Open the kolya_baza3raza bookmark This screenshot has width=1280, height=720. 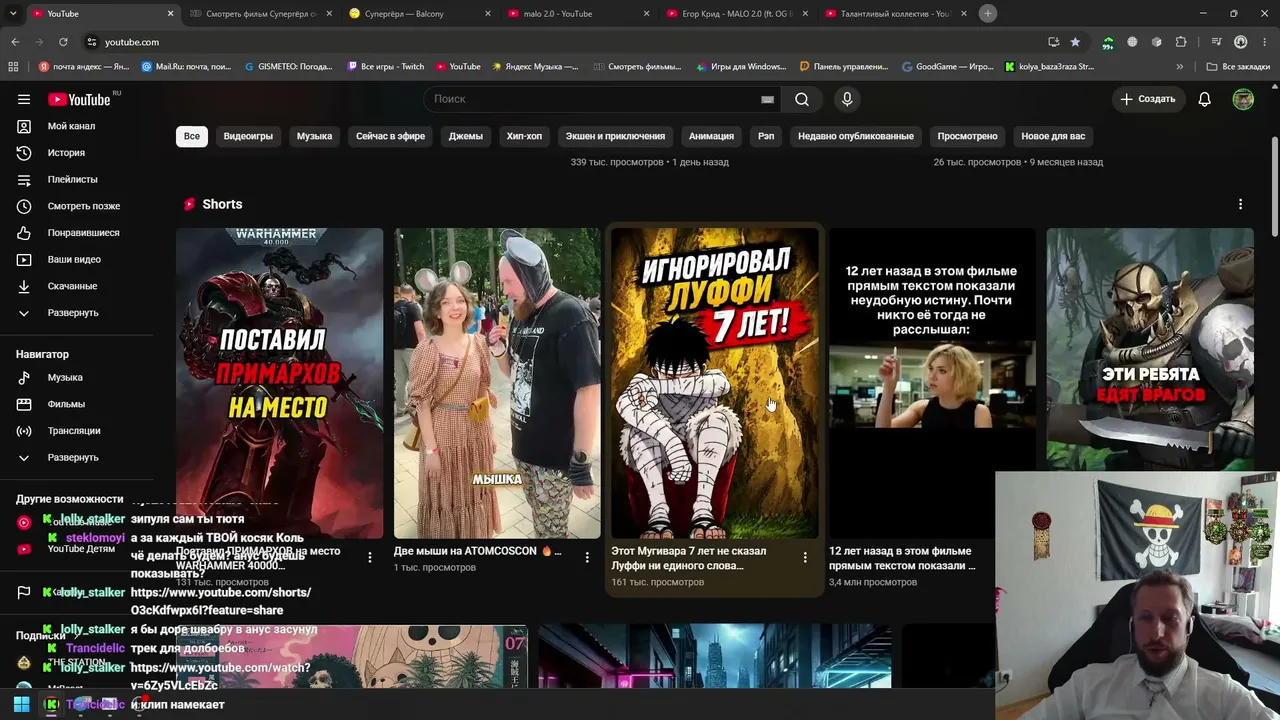[1050, 67]
